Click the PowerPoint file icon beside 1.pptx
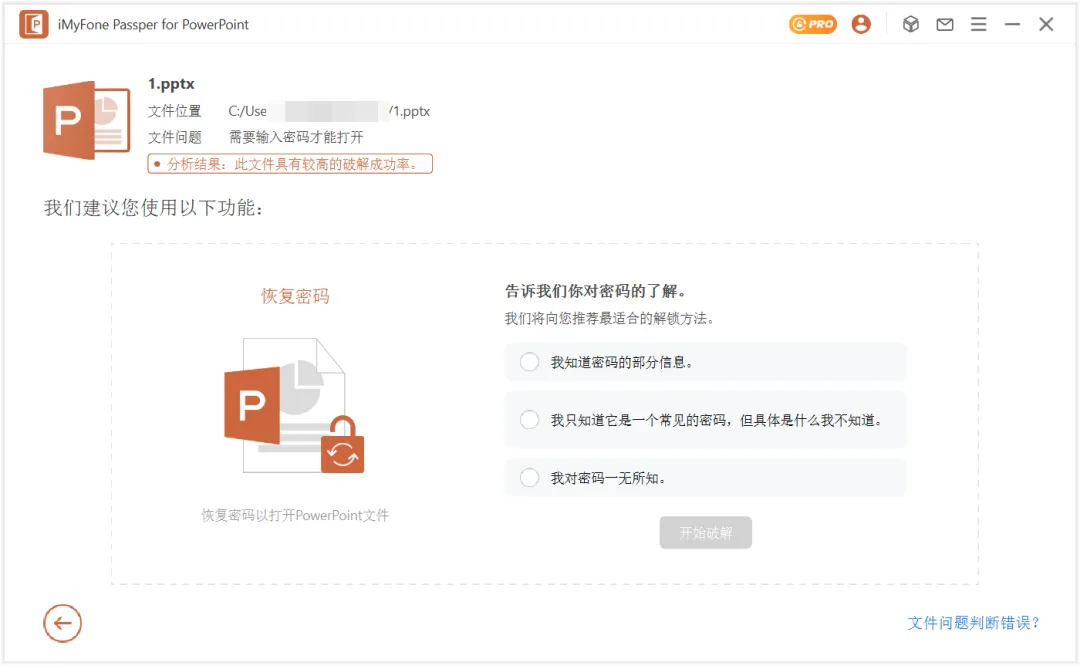Screen dimensions: 1080x666 pyautogui.click(x=87, y=121)
